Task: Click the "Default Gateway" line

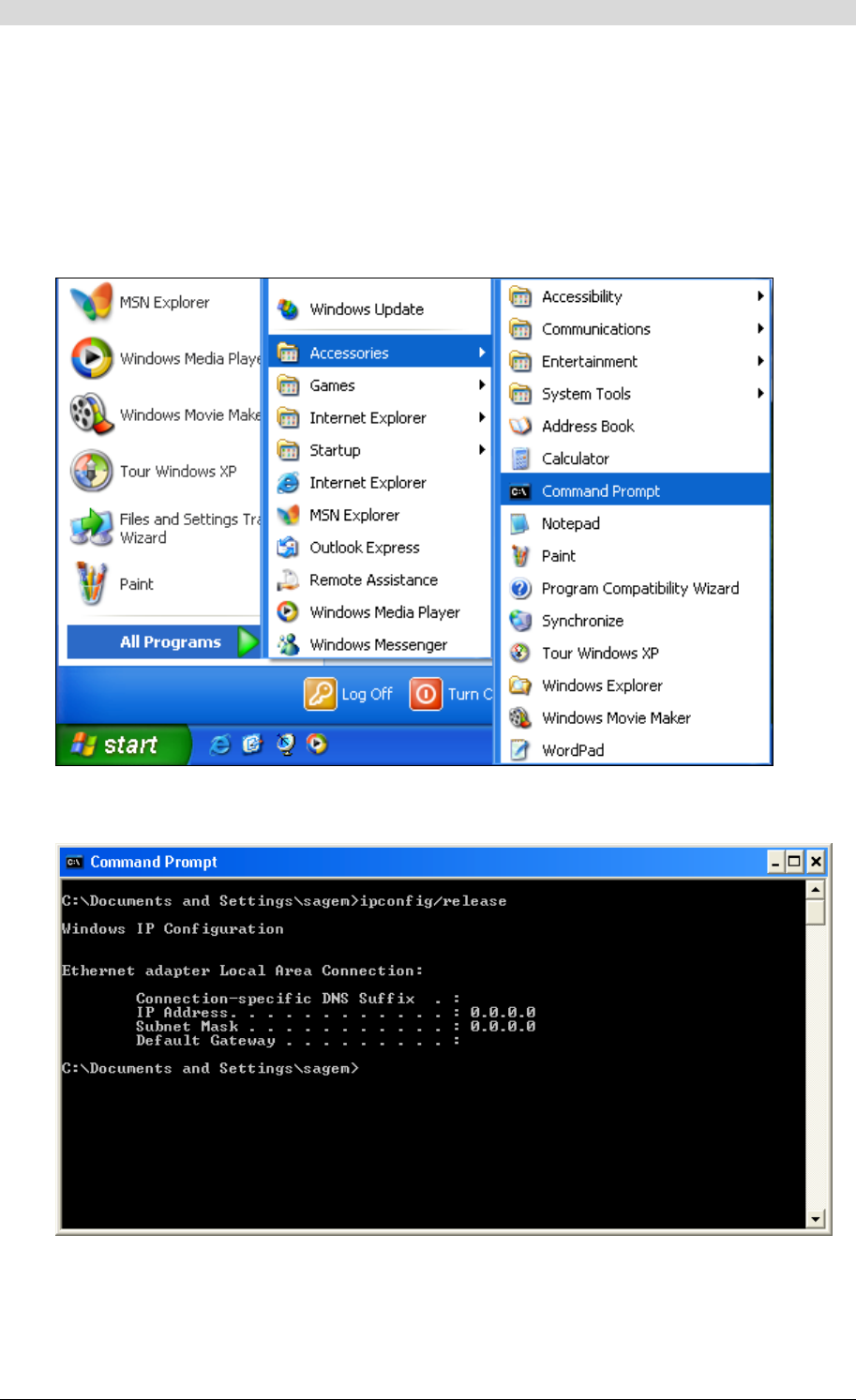Action: pyautogui.click(x=298, y=1041)
